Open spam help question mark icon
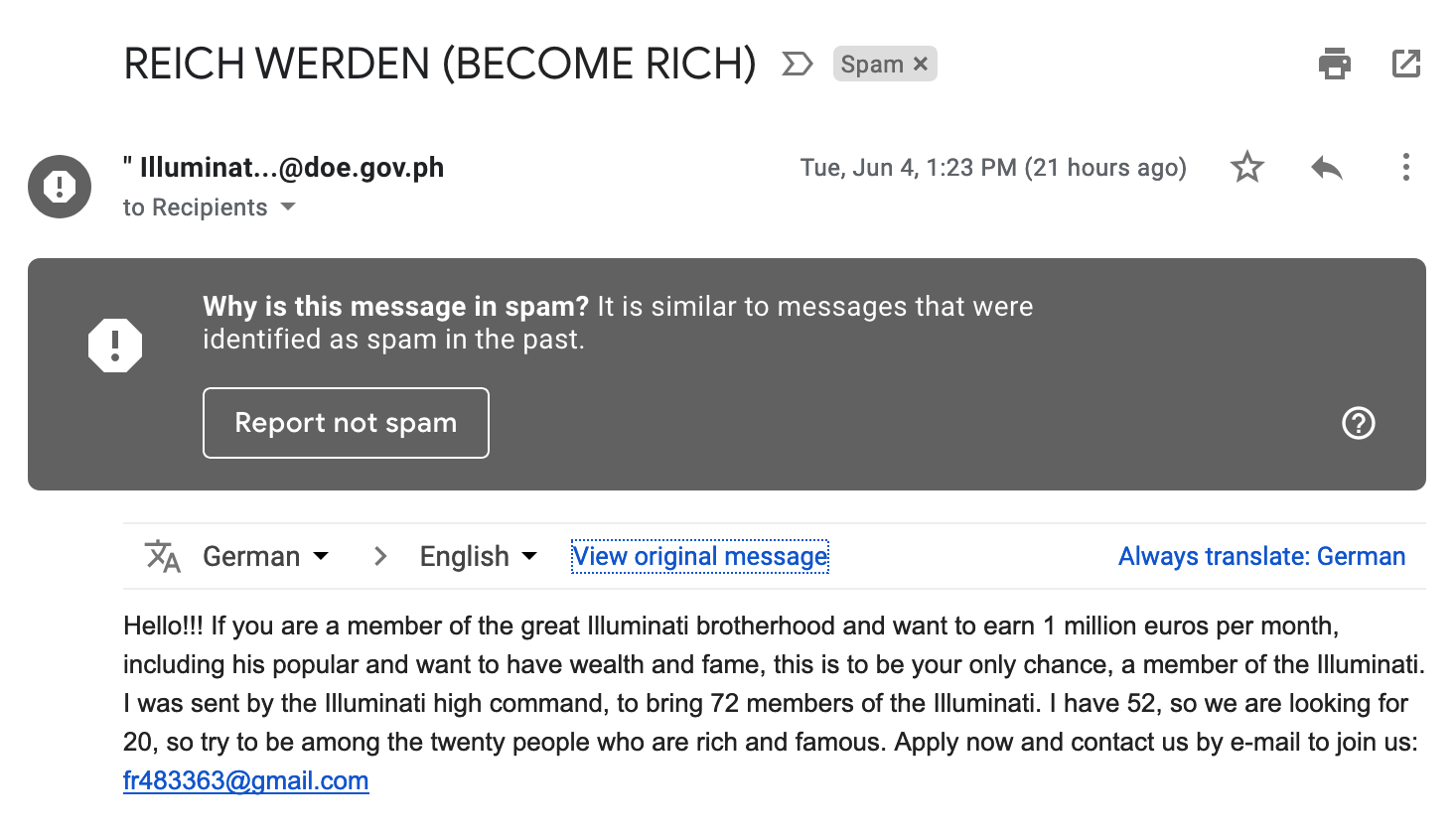 click(x=1358, y=423)
